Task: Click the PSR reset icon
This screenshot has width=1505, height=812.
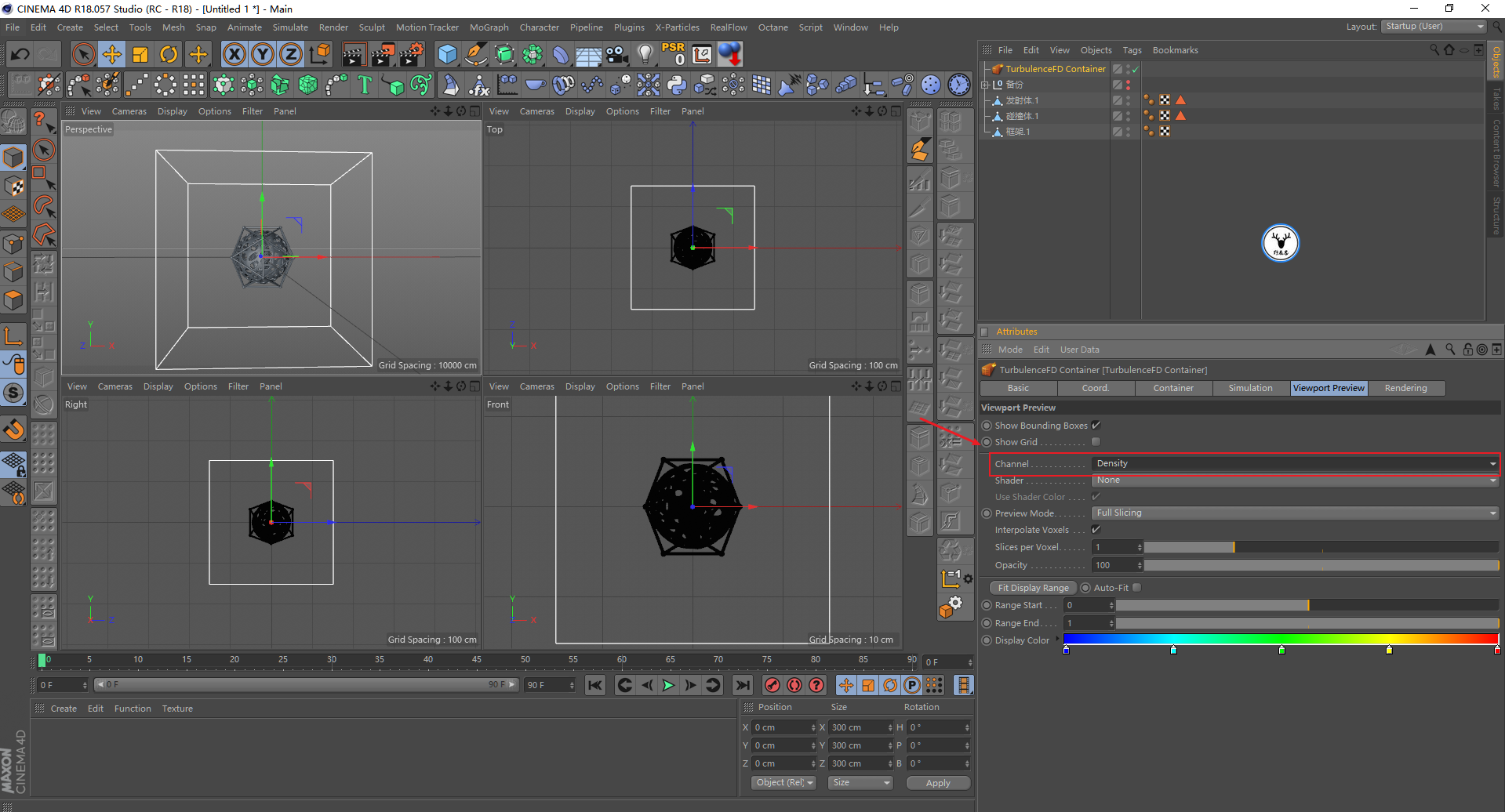Action: click(673, 54)
